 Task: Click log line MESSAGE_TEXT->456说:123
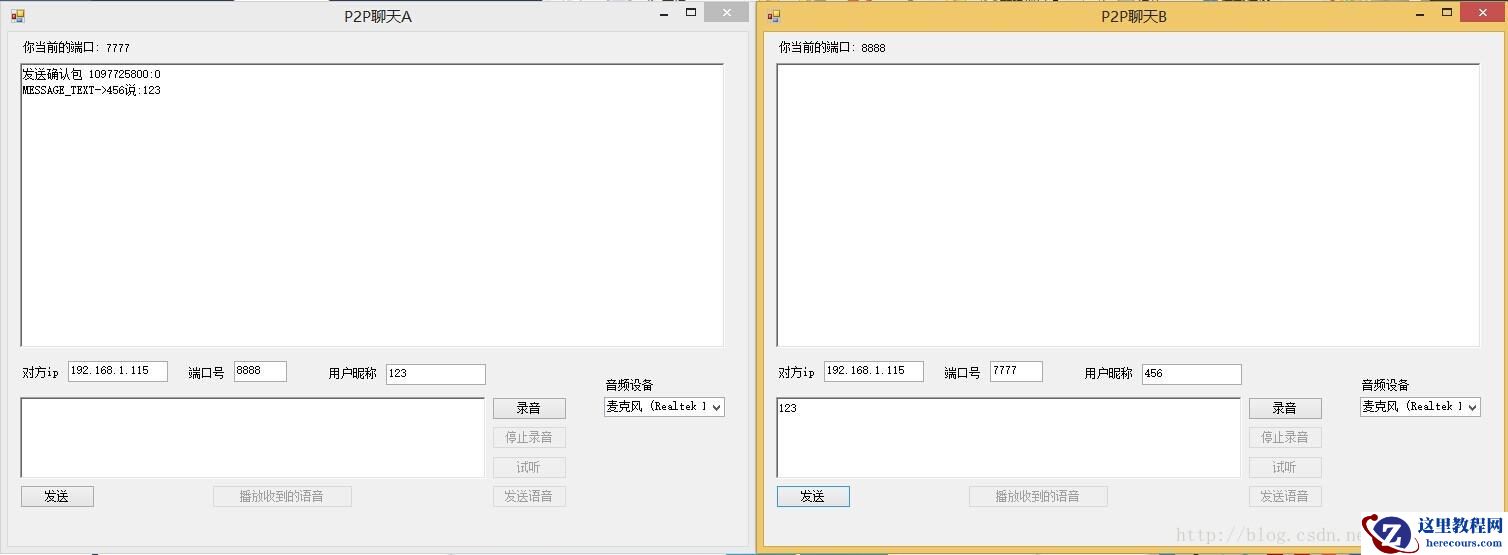click(91, 91)
